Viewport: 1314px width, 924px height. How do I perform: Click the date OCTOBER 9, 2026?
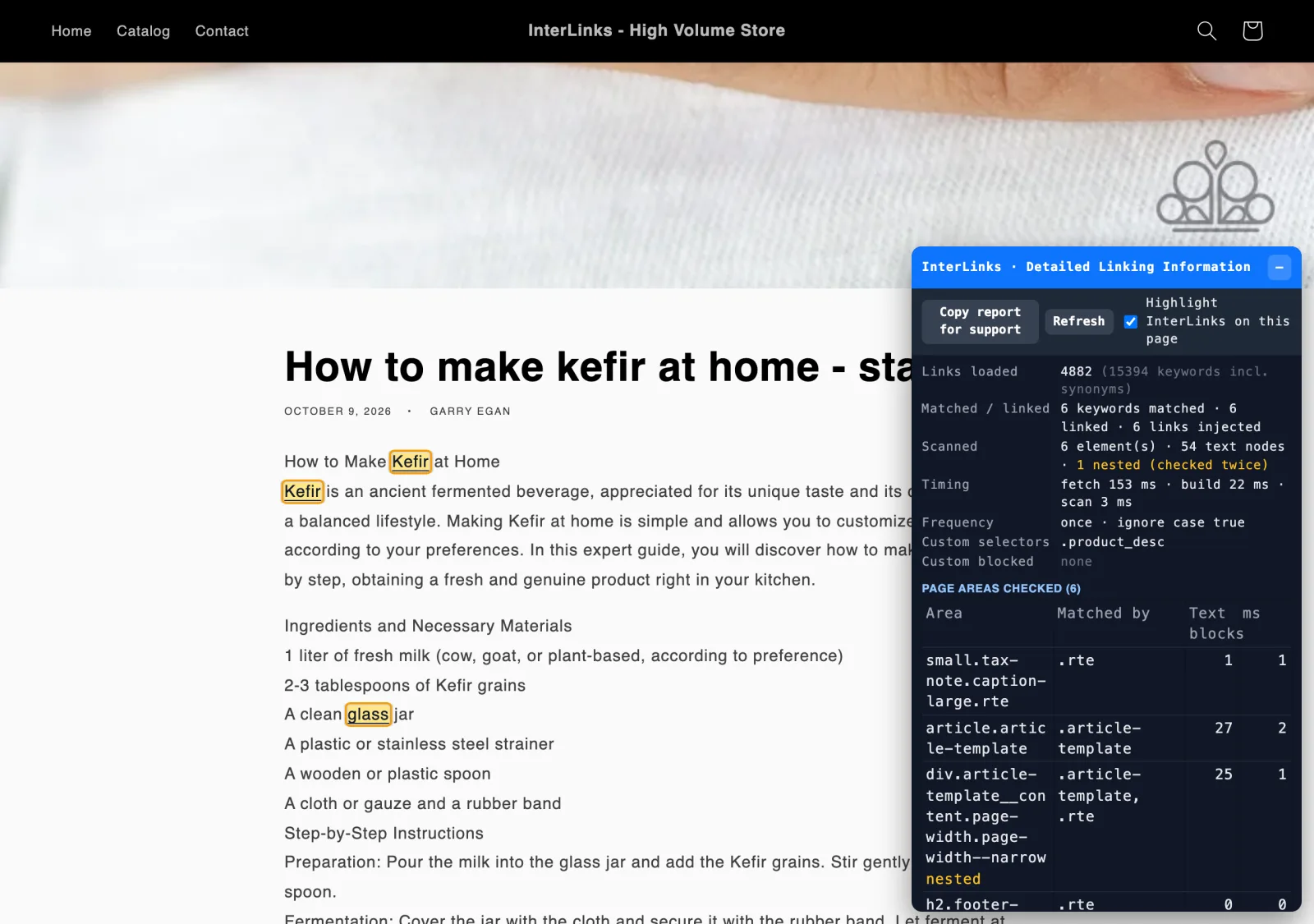338,411
